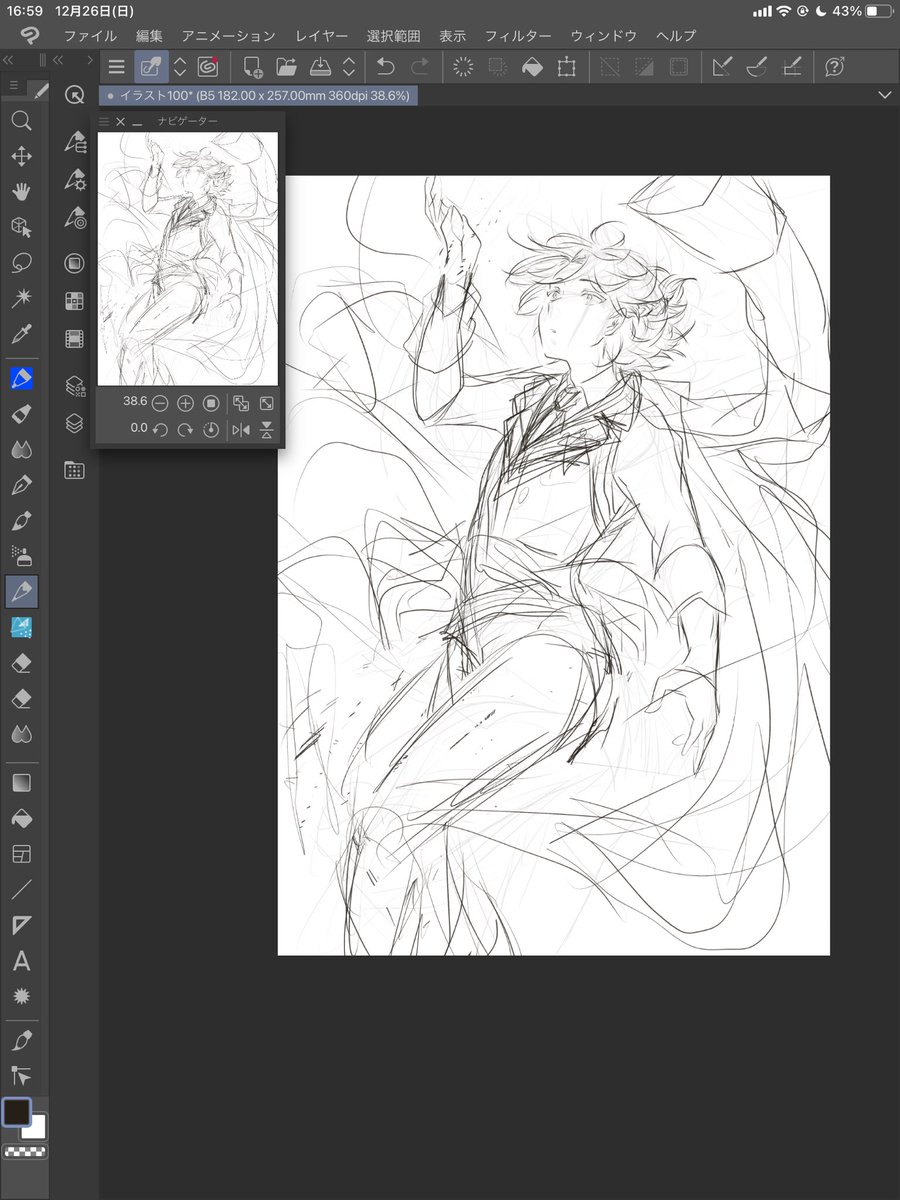Viewport: 900px width, 1200px height.
Task: Open the レイヤー menu
Action: point(321,35)
